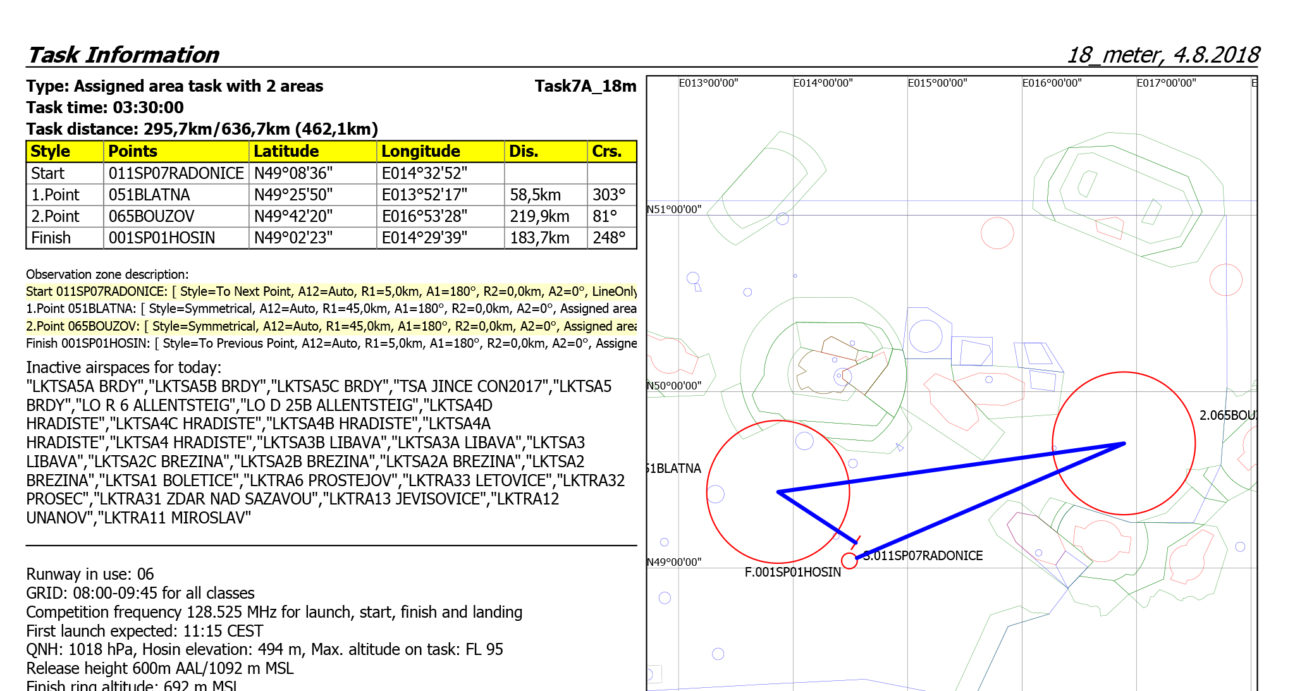The width and height of the screenshot is (1295, 691).
Task: Click the highlighted Start 011SP07RADONICE observation zone line
Action: pyautogui.click(x=330, y=290)
